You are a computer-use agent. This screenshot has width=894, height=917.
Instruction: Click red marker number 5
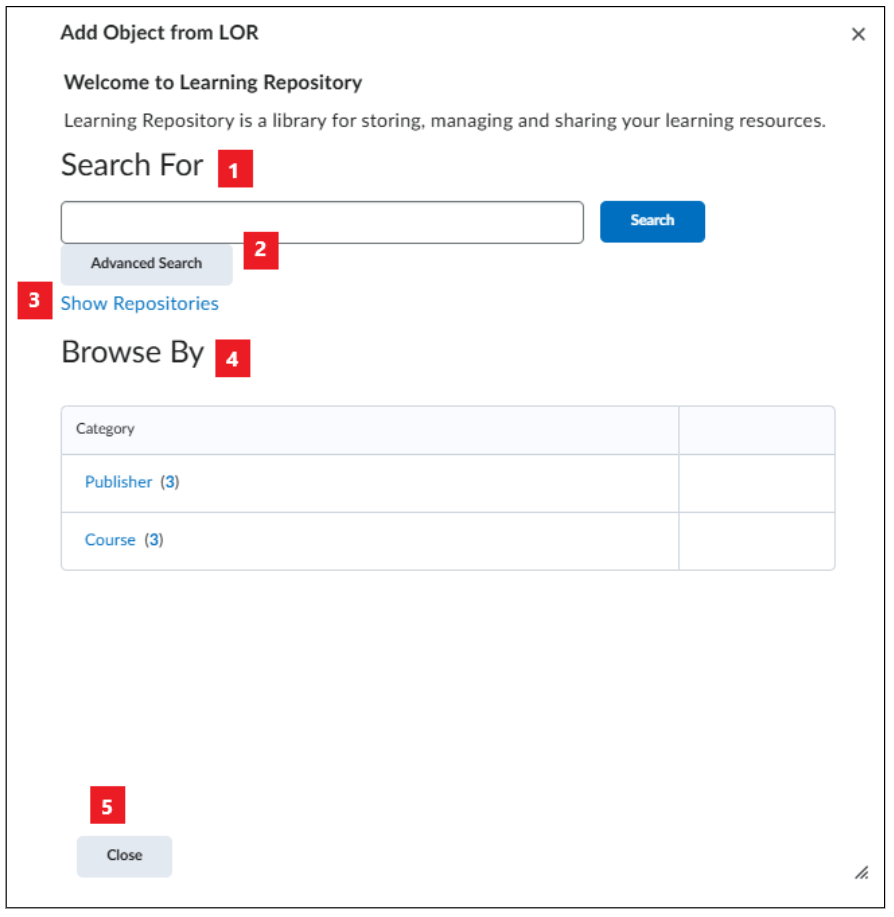coord(108,805)
